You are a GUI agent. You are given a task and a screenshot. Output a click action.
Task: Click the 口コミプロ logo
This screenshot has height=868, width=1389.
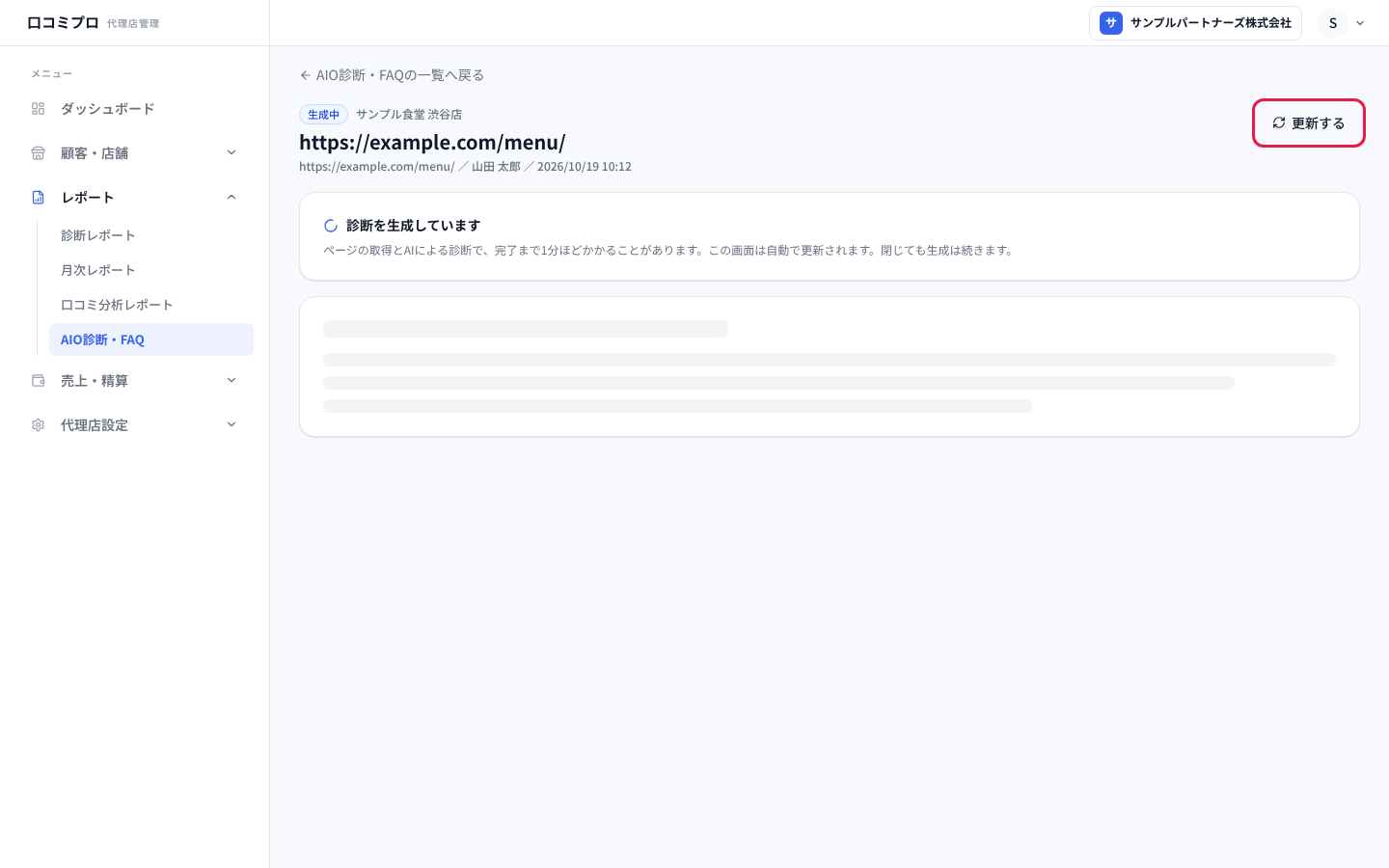tap(63, 23)
